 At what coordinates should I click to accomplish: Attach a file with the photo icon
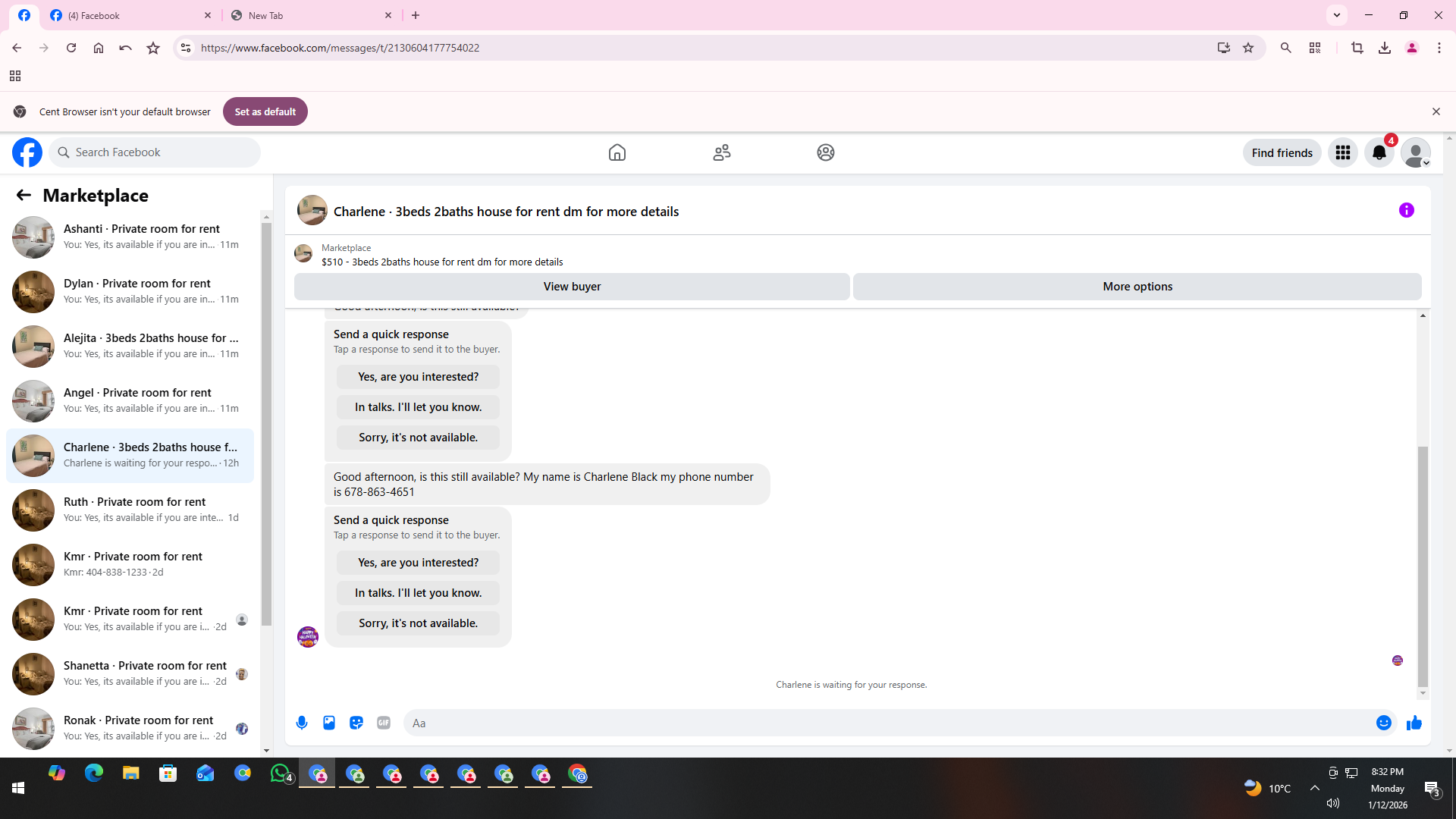click(x=329, y=723)
